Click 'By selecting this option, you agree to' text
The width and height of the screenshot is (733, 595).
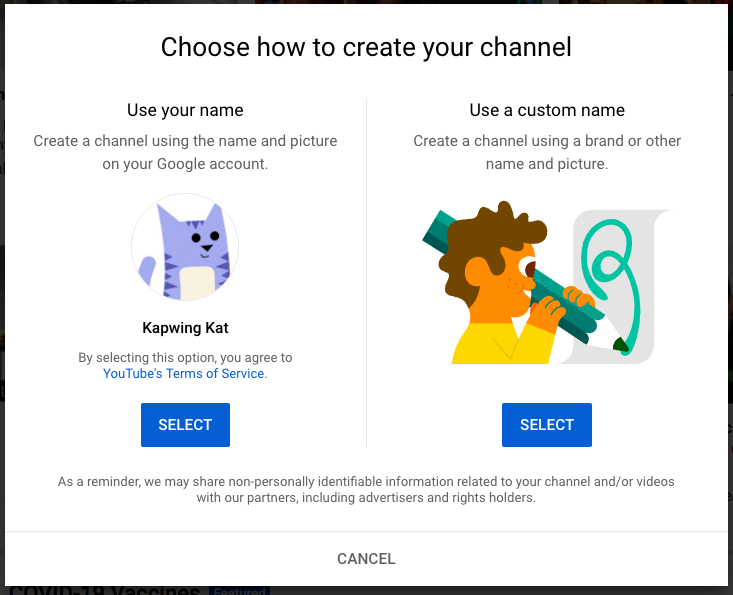click(185, 358)
